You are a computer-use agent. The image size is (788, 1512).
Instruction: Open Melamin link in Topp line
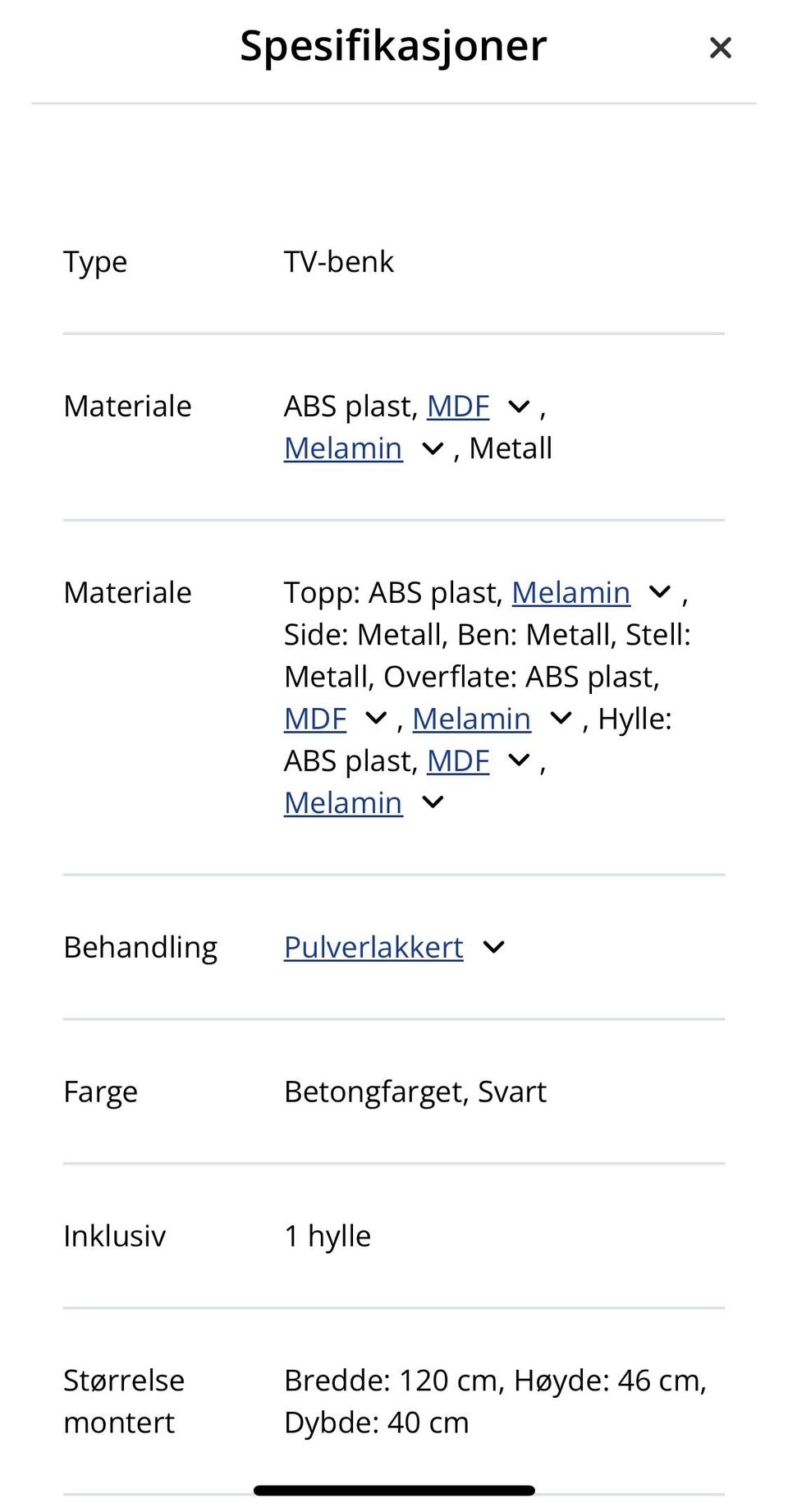click(570, 593)
